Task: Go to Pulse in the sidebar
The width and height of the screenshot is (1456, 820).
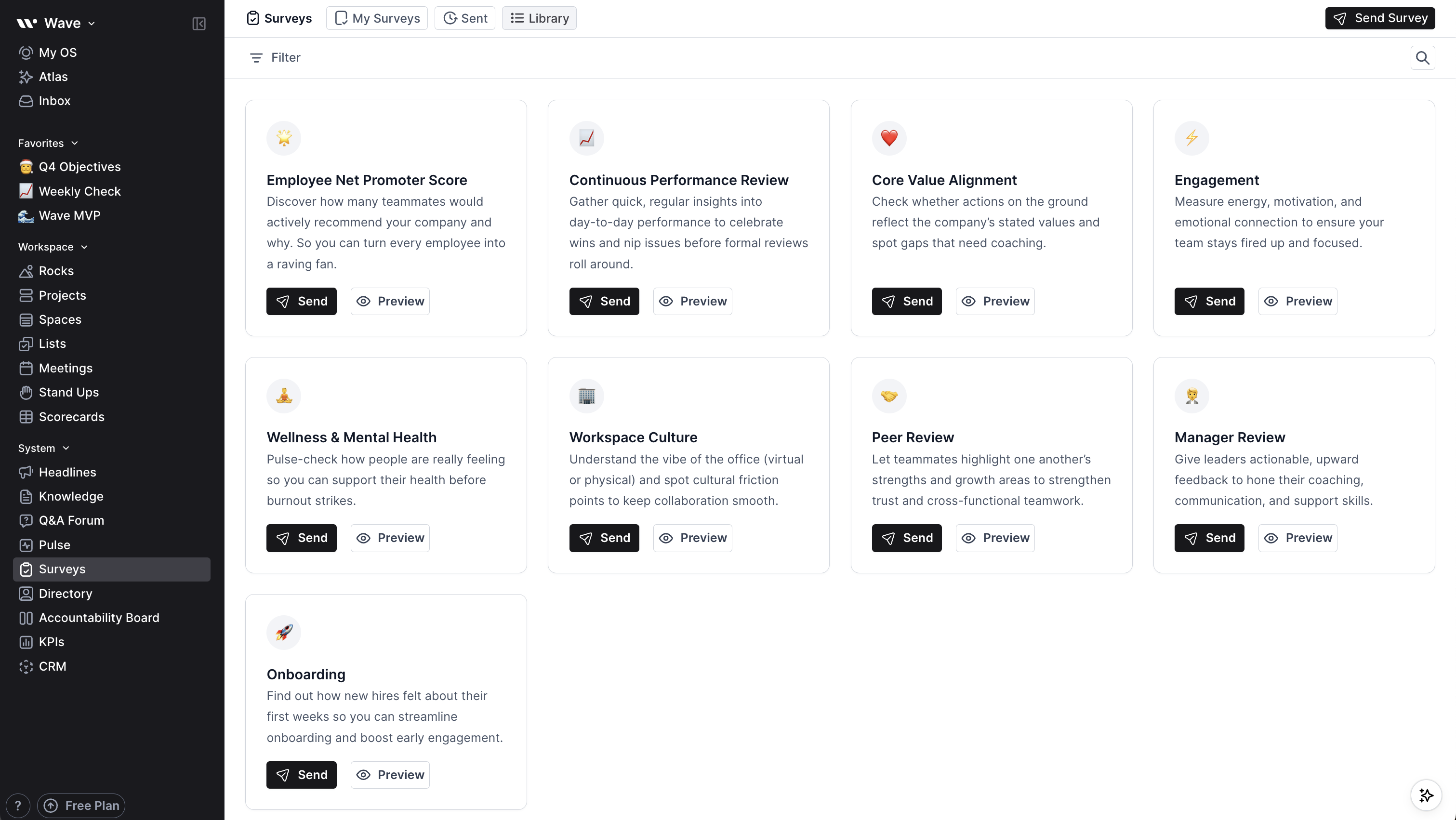Action: coord(54,545)
